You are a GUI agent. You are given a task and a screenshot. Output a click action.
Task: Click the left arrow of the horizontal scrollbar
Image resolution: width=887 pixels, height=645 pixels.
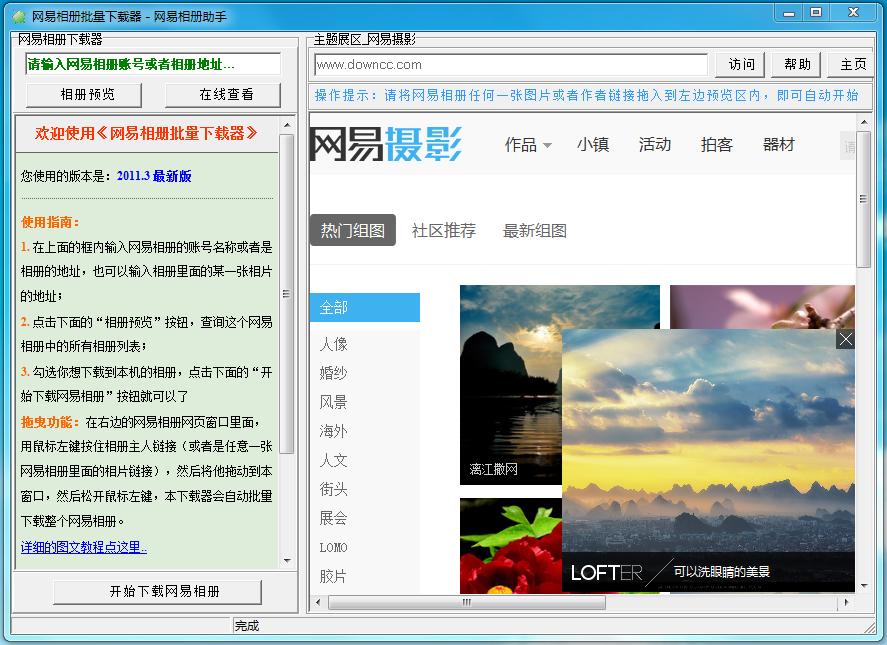tap(316, 603)
